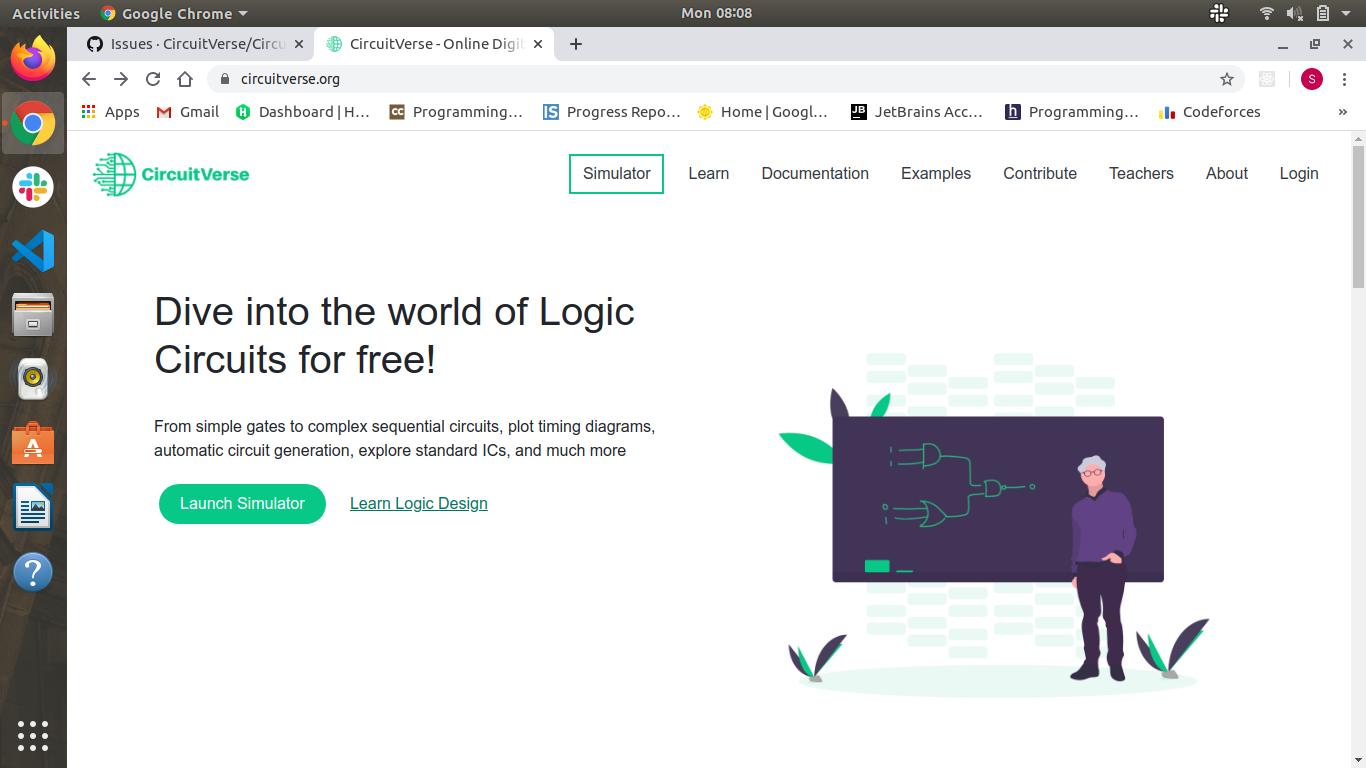Open the Teachers nav link
This screenshot has width=1366, height=768.
(1141, 174)
